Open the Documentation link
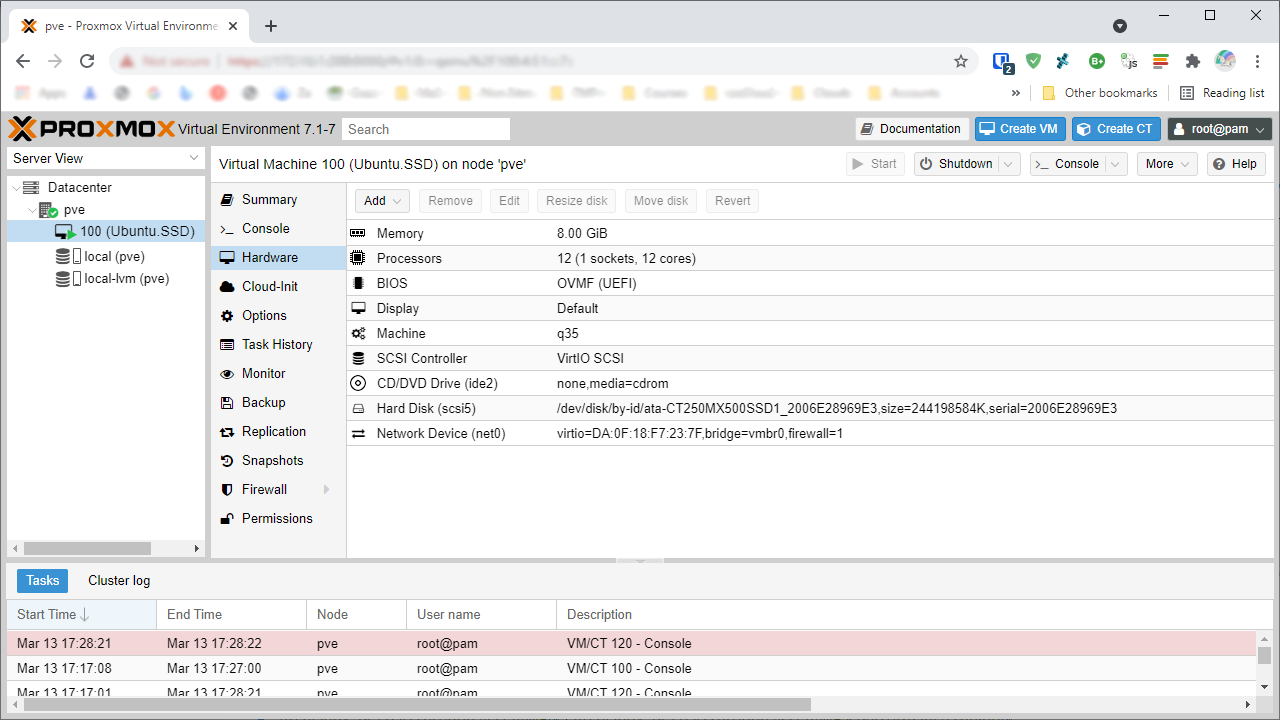This screenshot has width=1280, height=720. [912, 129]
